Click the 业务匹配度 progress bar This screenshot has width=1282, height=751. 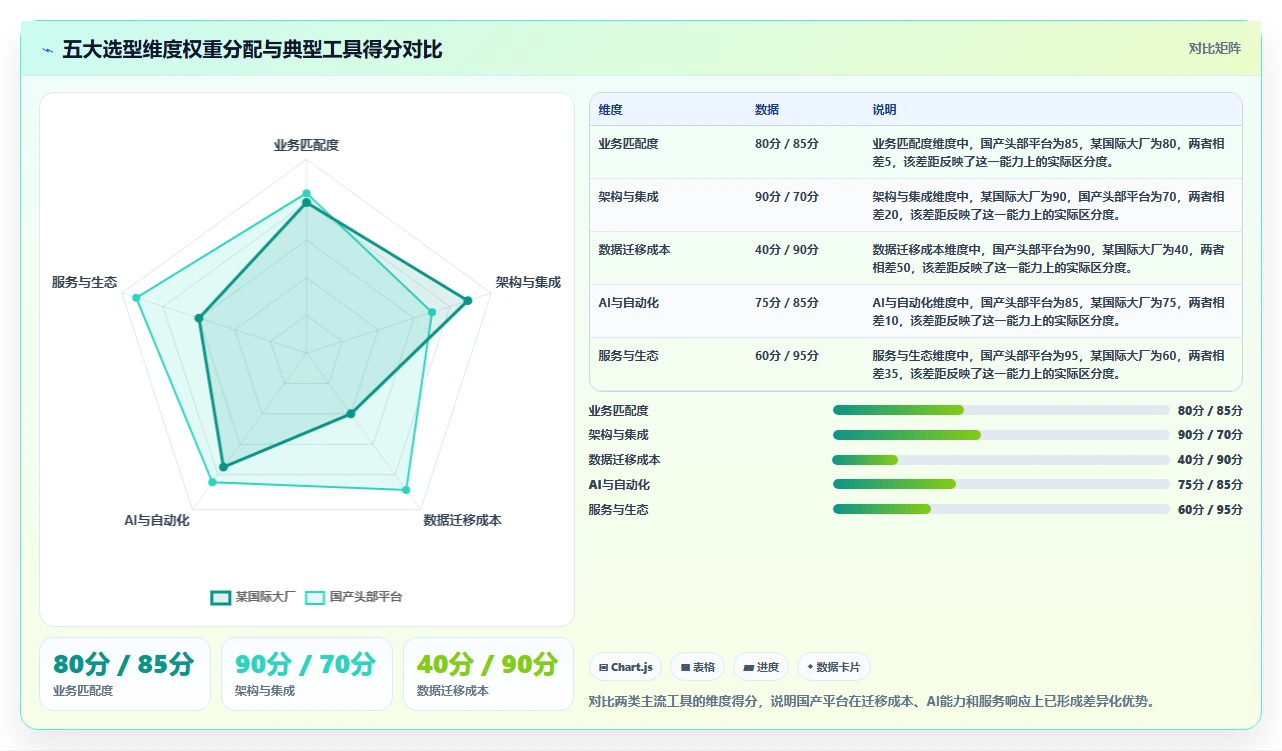(x=1001, y=410)
